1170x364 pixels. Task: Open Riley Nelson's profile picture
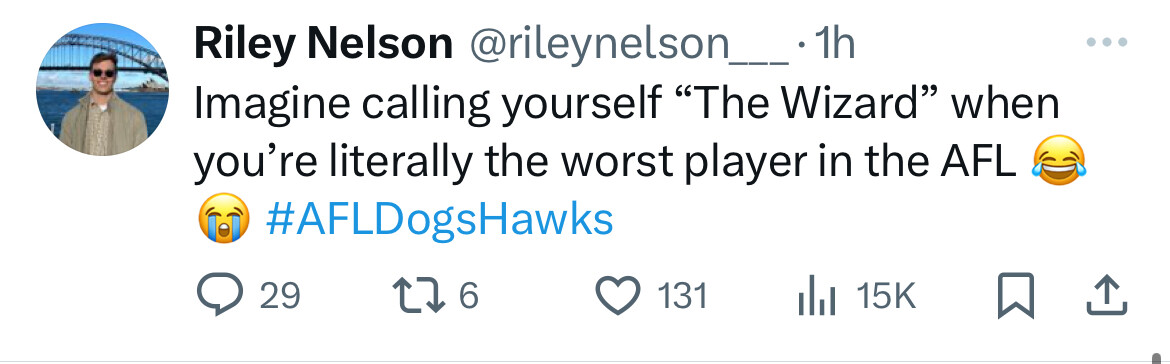[x=102, y=90]
